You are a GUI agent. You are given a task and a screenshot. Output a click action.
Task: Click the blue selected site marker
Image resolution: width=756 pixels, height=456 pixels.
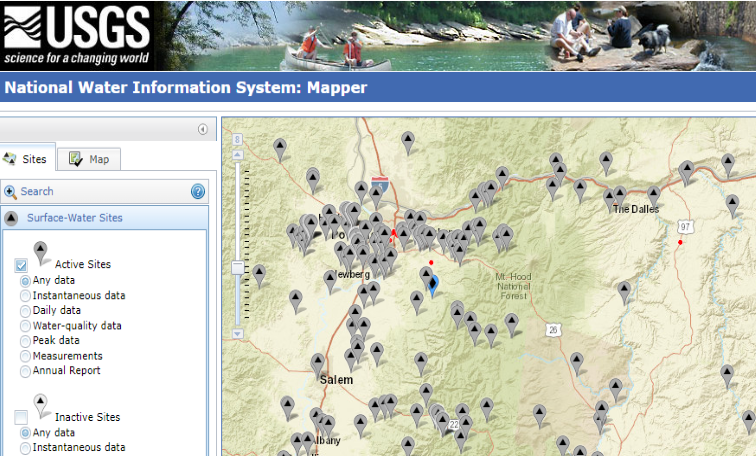tap(433, 285)
